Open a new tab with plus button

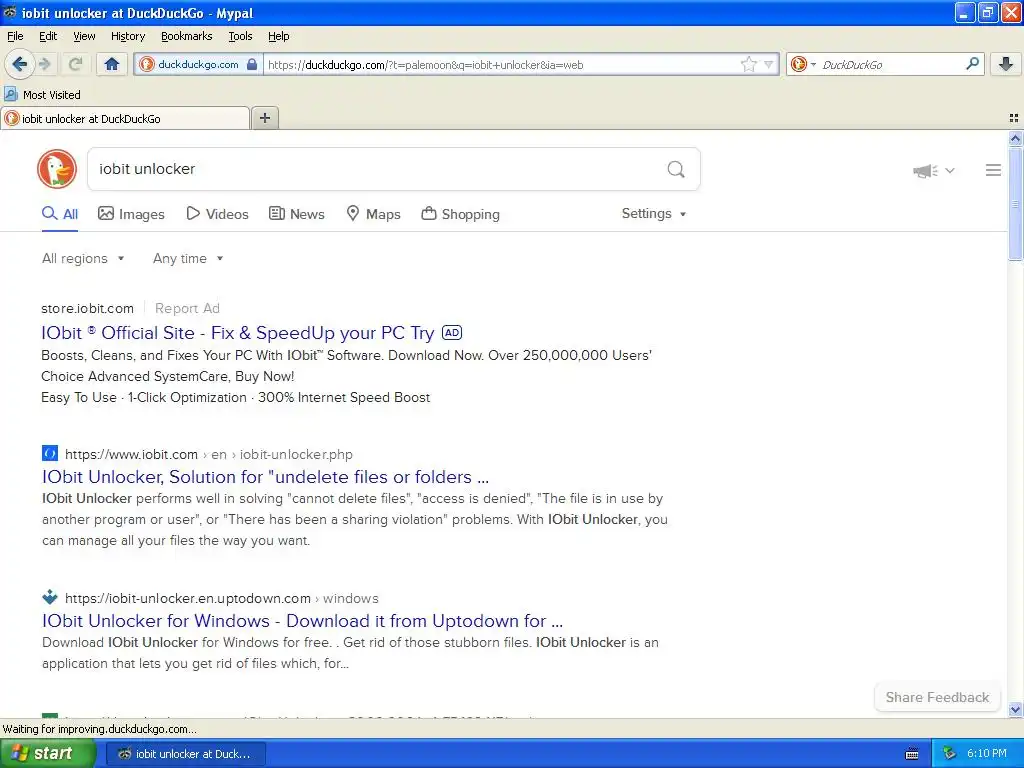pos(264,118)
